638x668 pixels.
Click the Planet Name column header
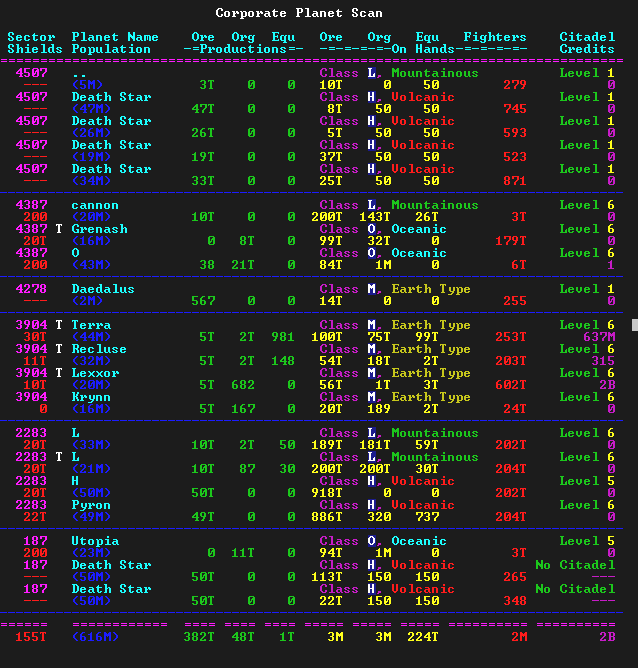tap(115, 37)
